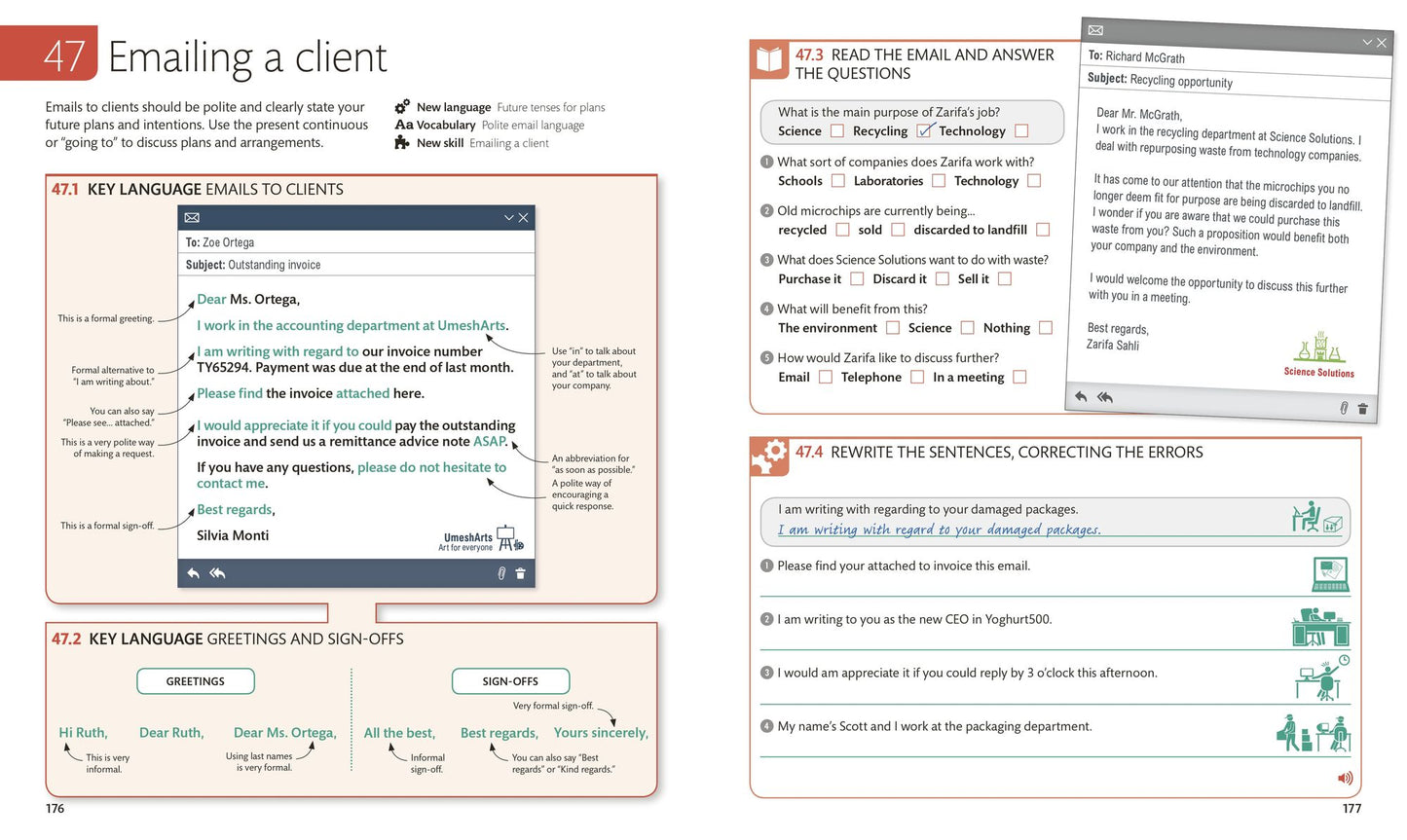This screenshot has height=840, width=1407.
Task: Close the Zoe Ortega email window
Action: [523, 217]
